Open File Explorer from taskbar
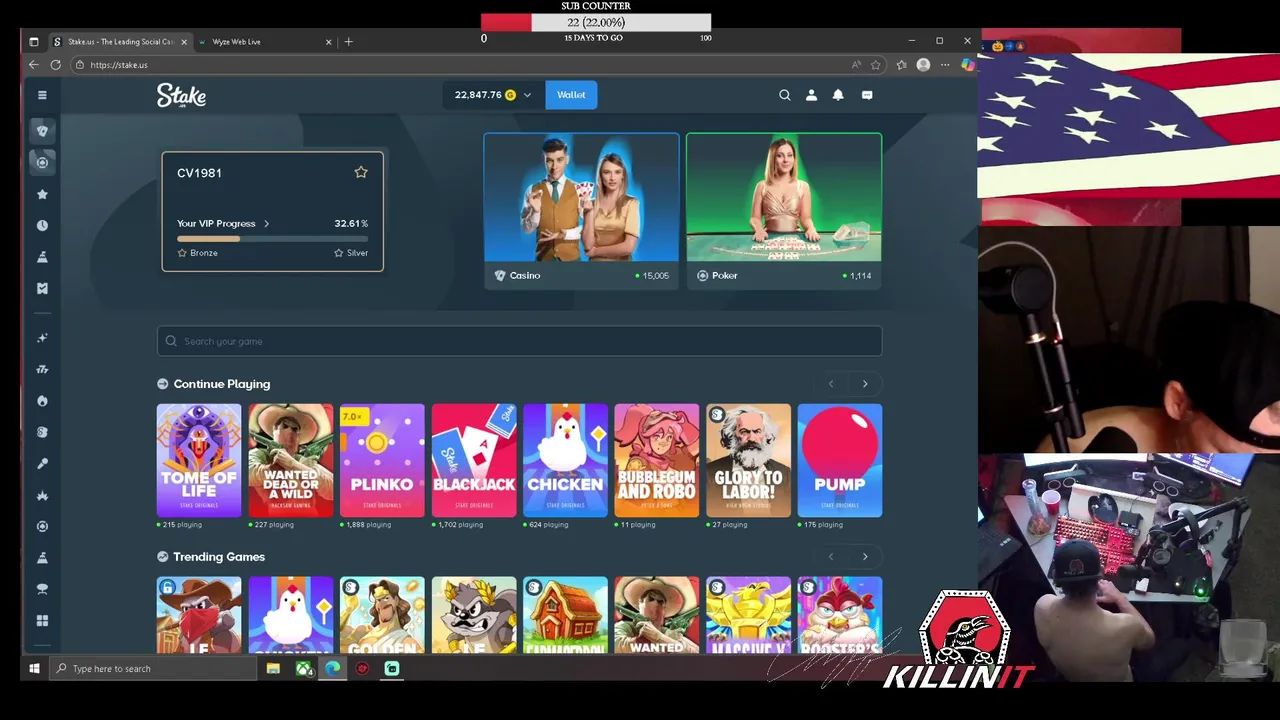Viewport: 1280px width, 720px height. (x=273, y=668)
